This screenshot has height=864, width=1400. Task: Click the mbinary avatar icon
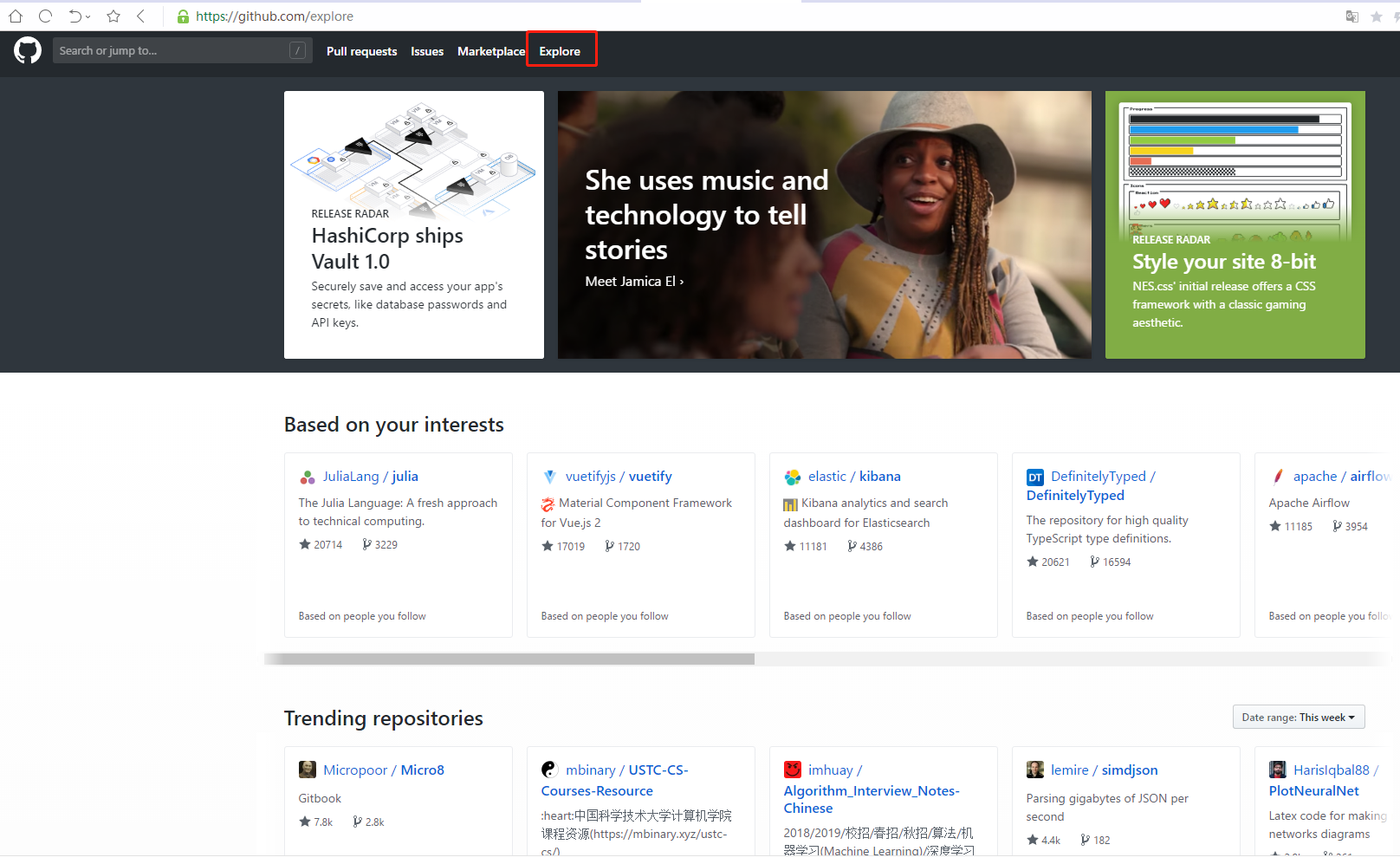[550, 770]
